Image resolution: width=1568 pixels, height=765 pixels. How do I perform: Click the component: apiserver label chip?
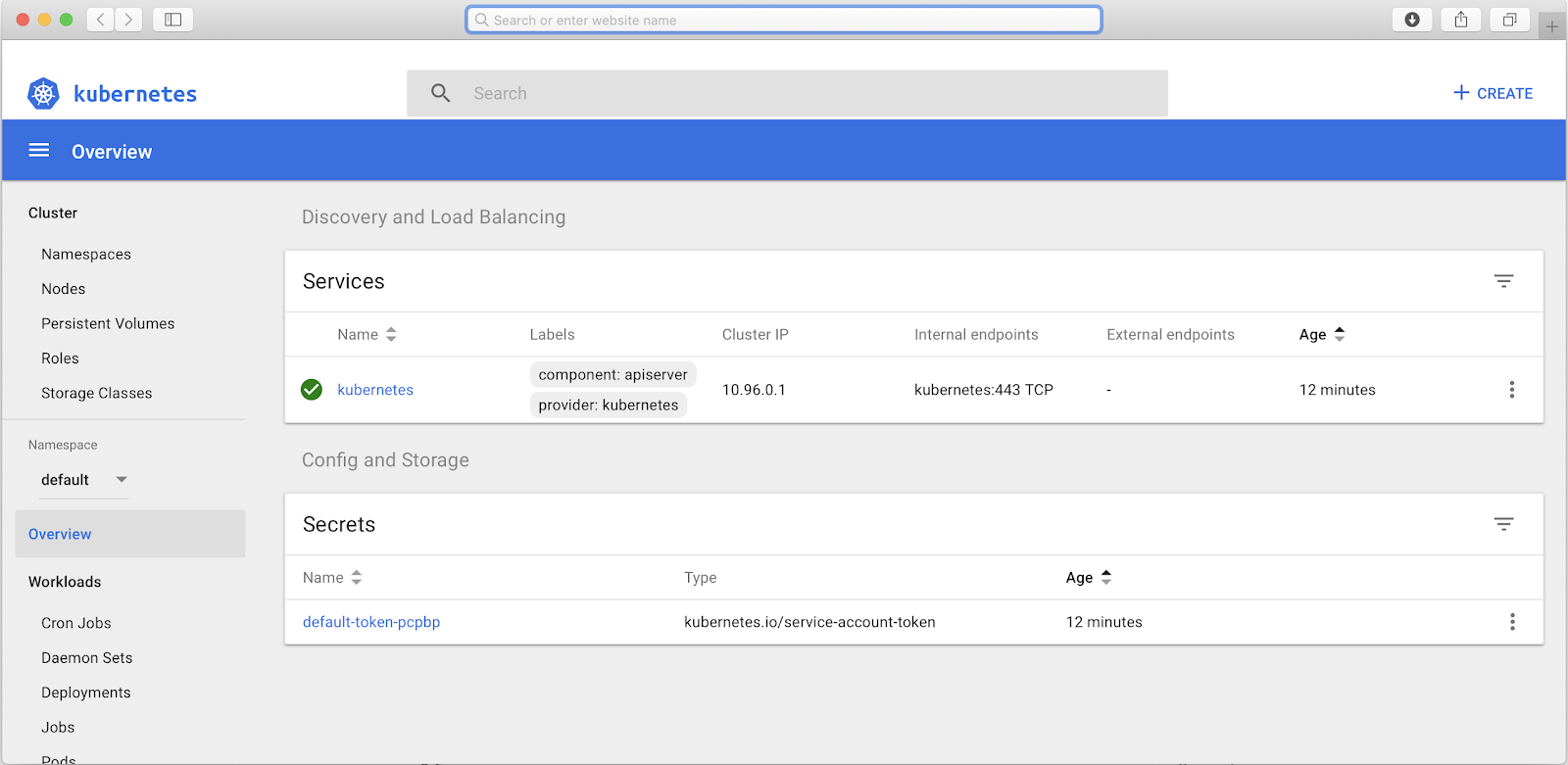pos(613,374)
